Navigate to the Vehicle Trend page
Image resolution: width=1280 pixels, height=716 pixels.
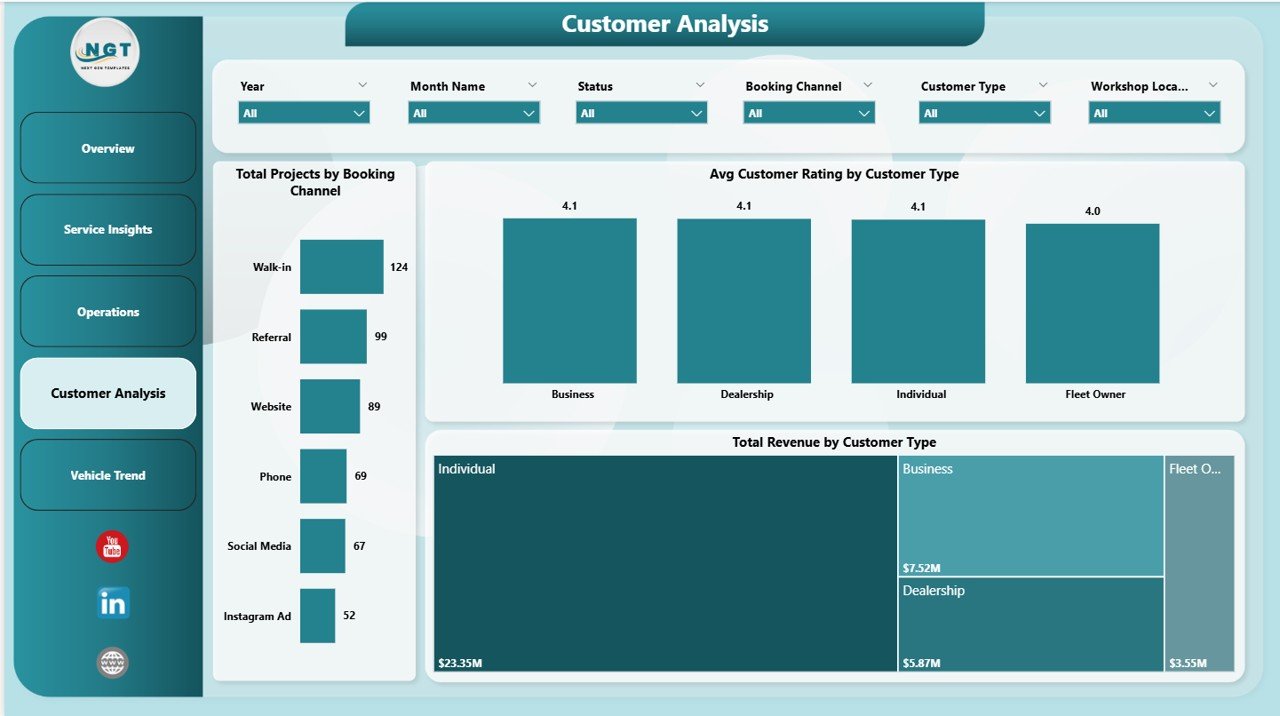(x=108, y=475)
